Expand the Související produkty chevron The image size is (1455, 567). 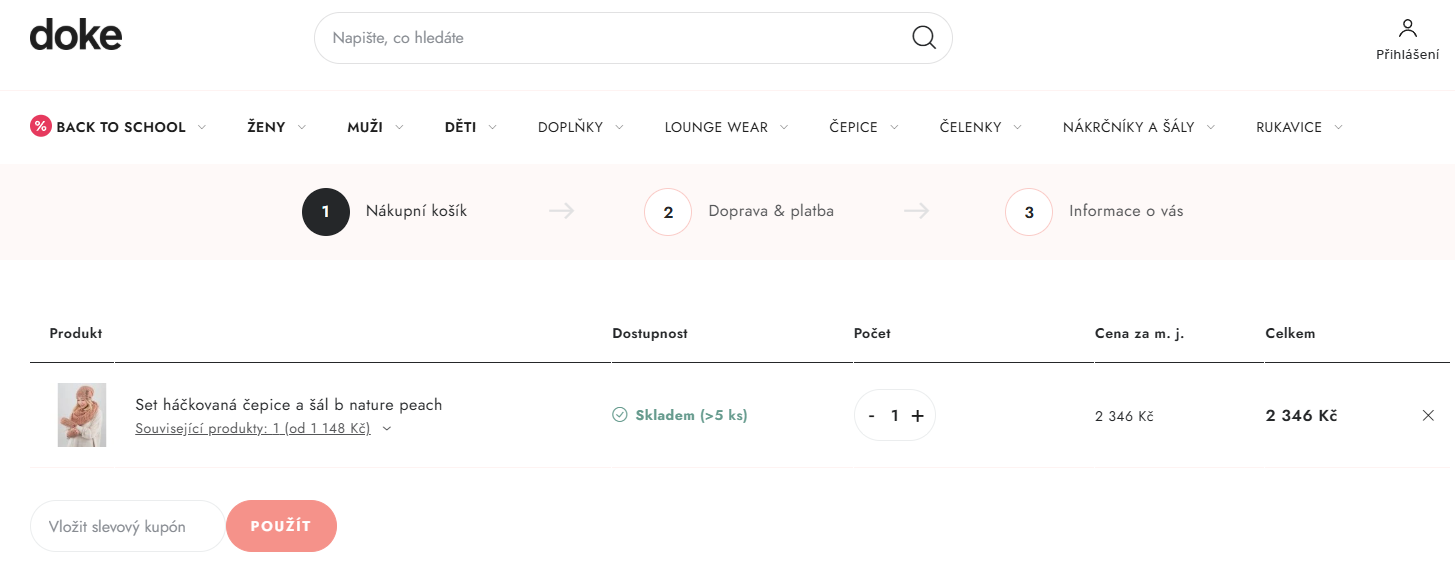(x=387, y=429)
